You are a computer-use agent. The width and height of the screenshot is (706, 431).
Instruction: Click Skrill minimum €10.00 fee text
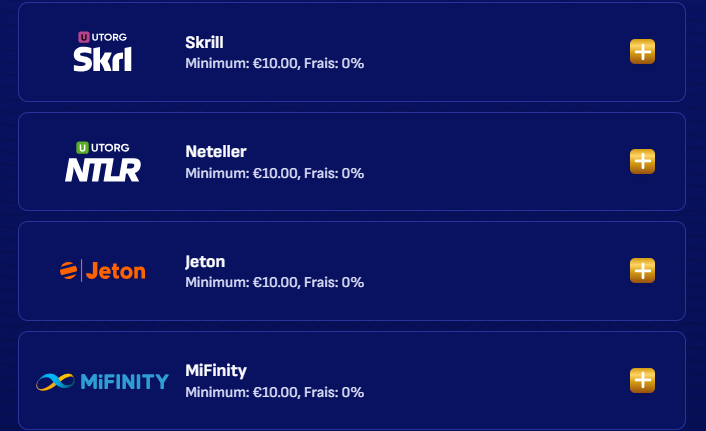coord(274,63)
